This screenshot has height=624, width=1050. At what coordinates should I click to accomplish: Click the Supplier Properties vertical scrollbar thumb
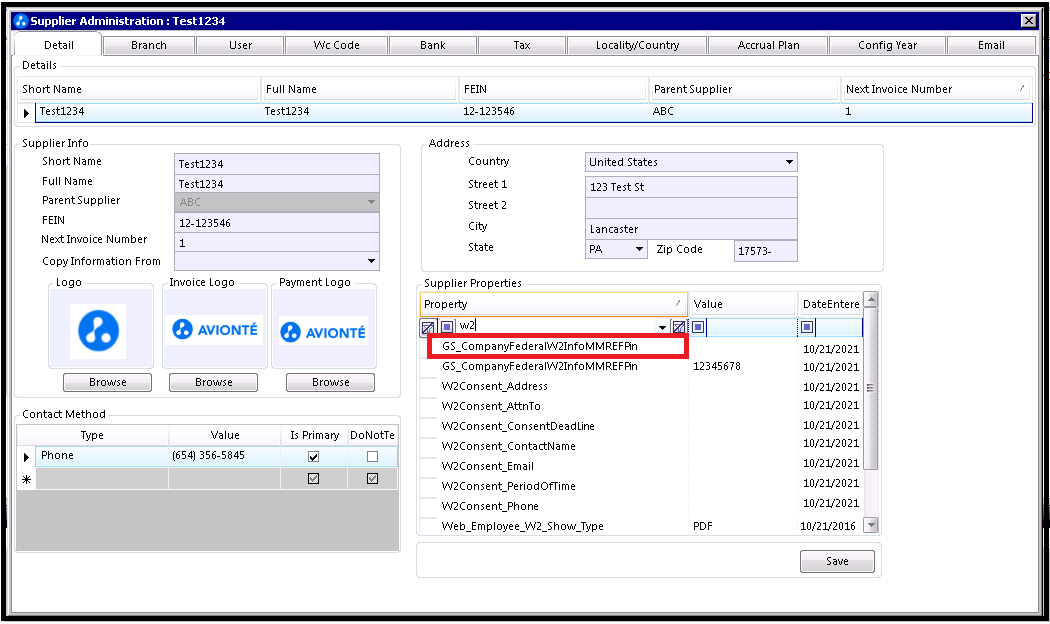[x=871, y=388]
